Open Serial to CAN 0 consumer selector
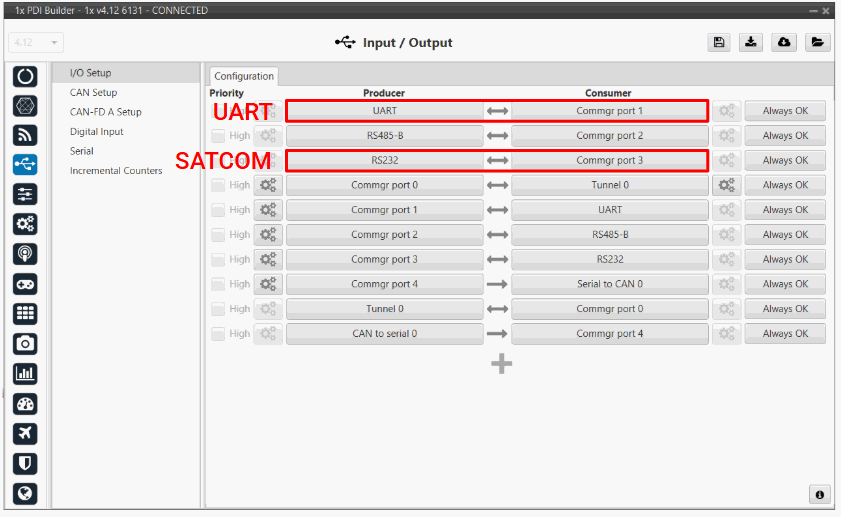Viewport: 841px width, 517px height. (609, 284)
